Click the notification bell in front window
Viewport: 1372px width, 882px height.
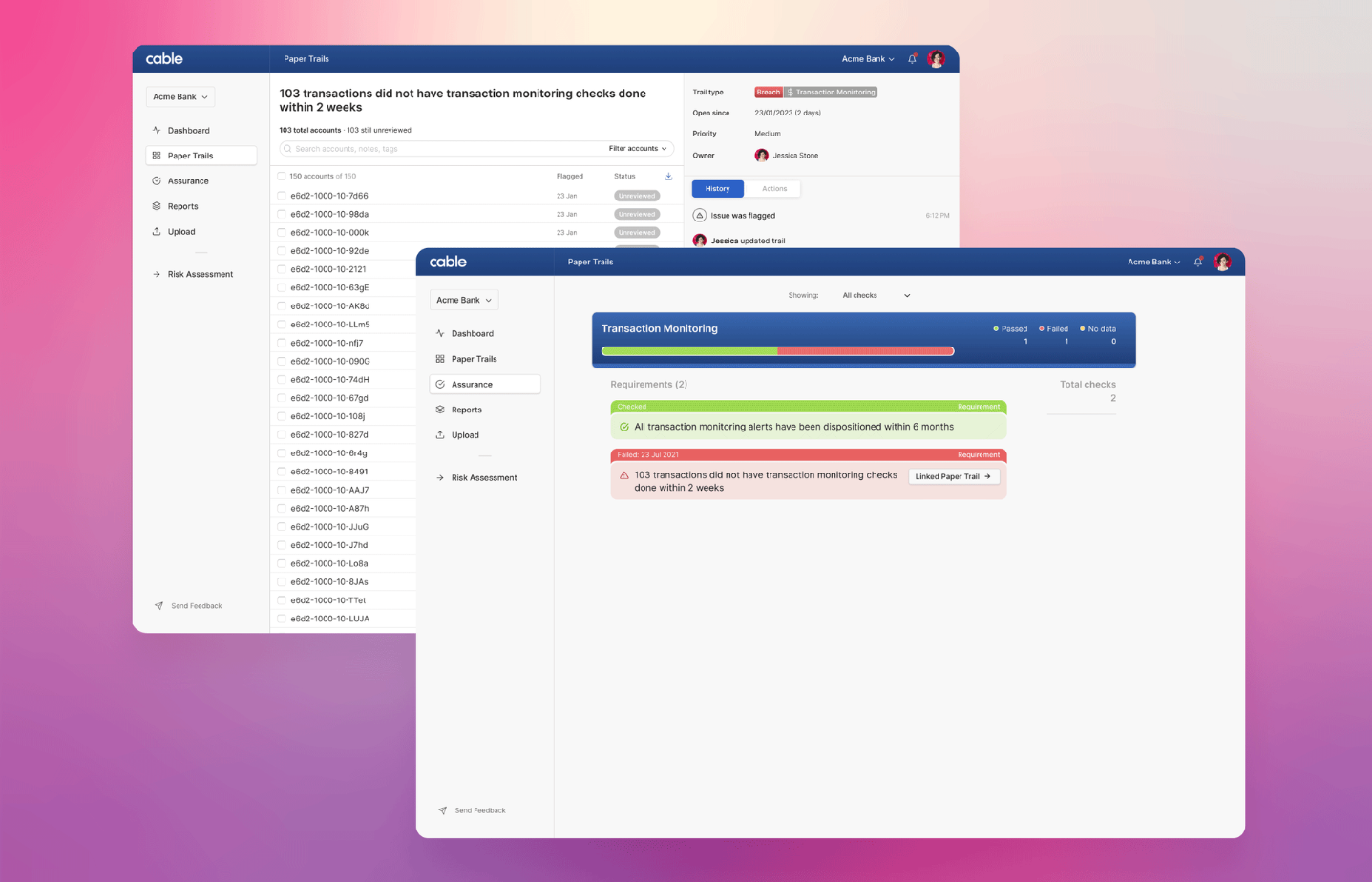click(x=1198, y=262)
